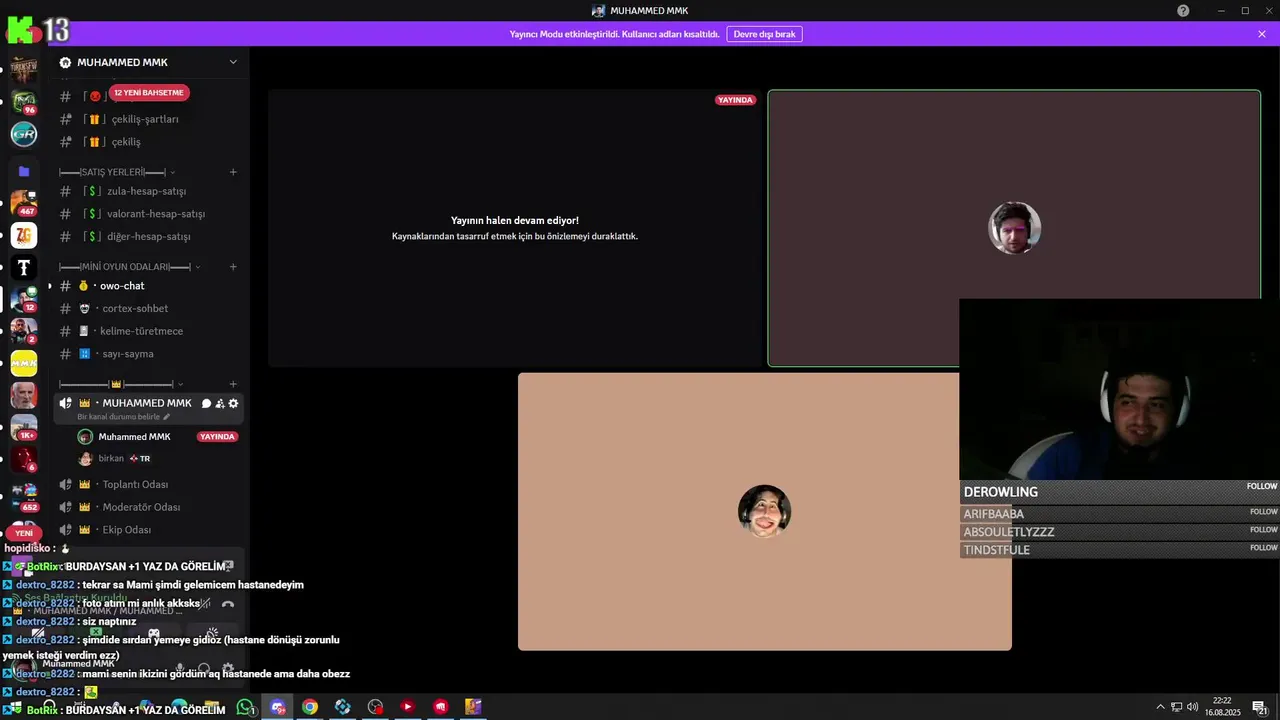Image resolution: width=1280 pixels, height=720 pixels.
Task: Open the server with the 96 badge
Action: point(24,101)
